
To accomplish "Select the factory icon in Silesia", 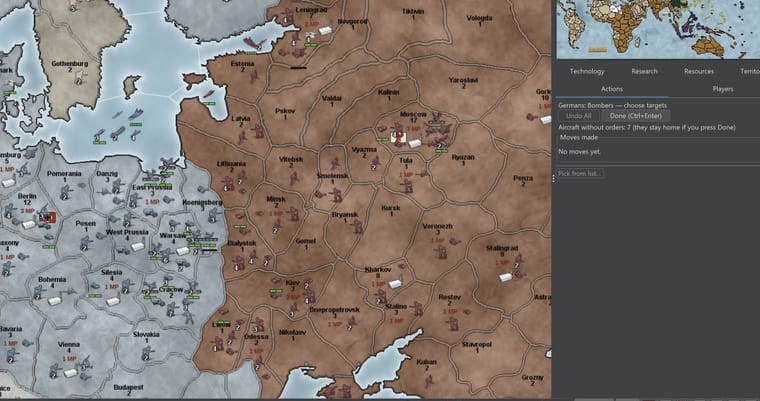I will (x=113, y=301).
